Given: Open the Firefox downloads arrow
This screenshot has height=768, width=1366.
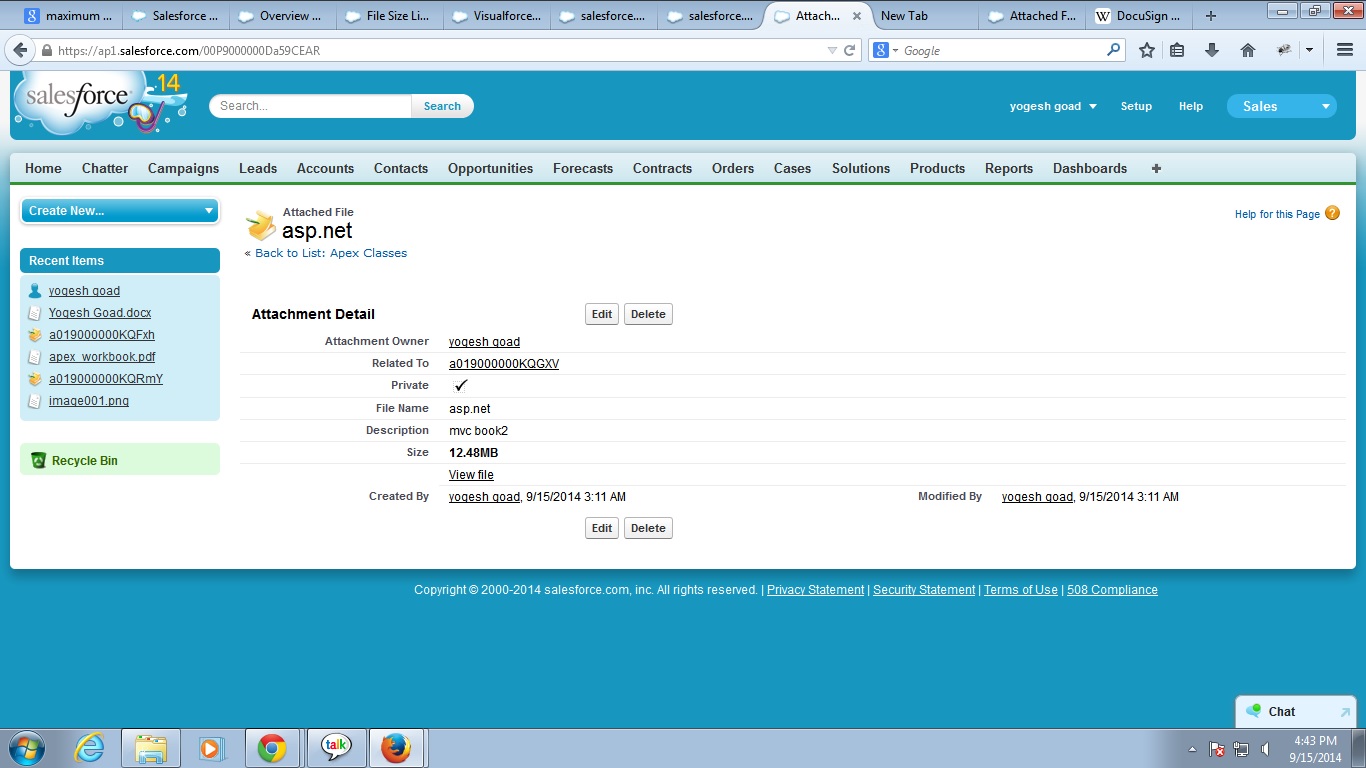Looking at the screenshot, I should pyautogui.click(x=1212, y=50).
